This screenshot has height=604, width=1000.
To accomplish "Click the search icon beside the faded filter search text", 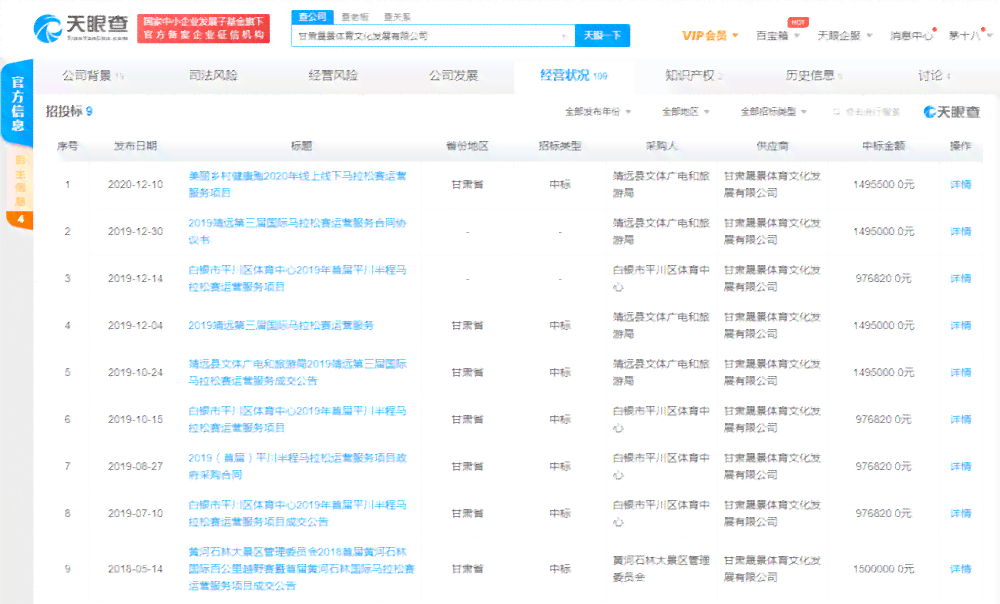I will (x=836, y=112).
